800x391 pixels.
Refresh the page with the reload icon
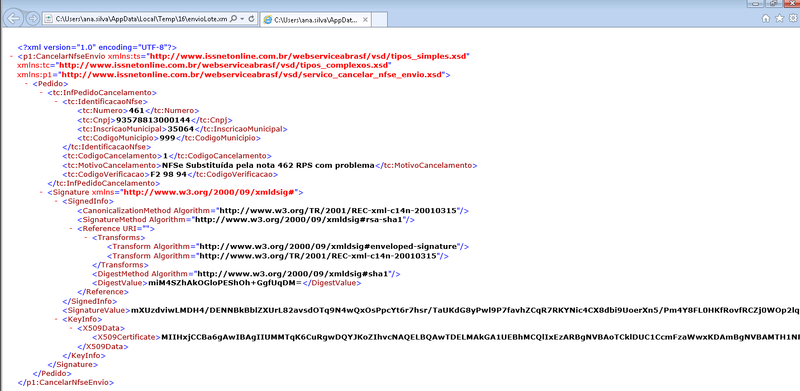pos(251,19)
